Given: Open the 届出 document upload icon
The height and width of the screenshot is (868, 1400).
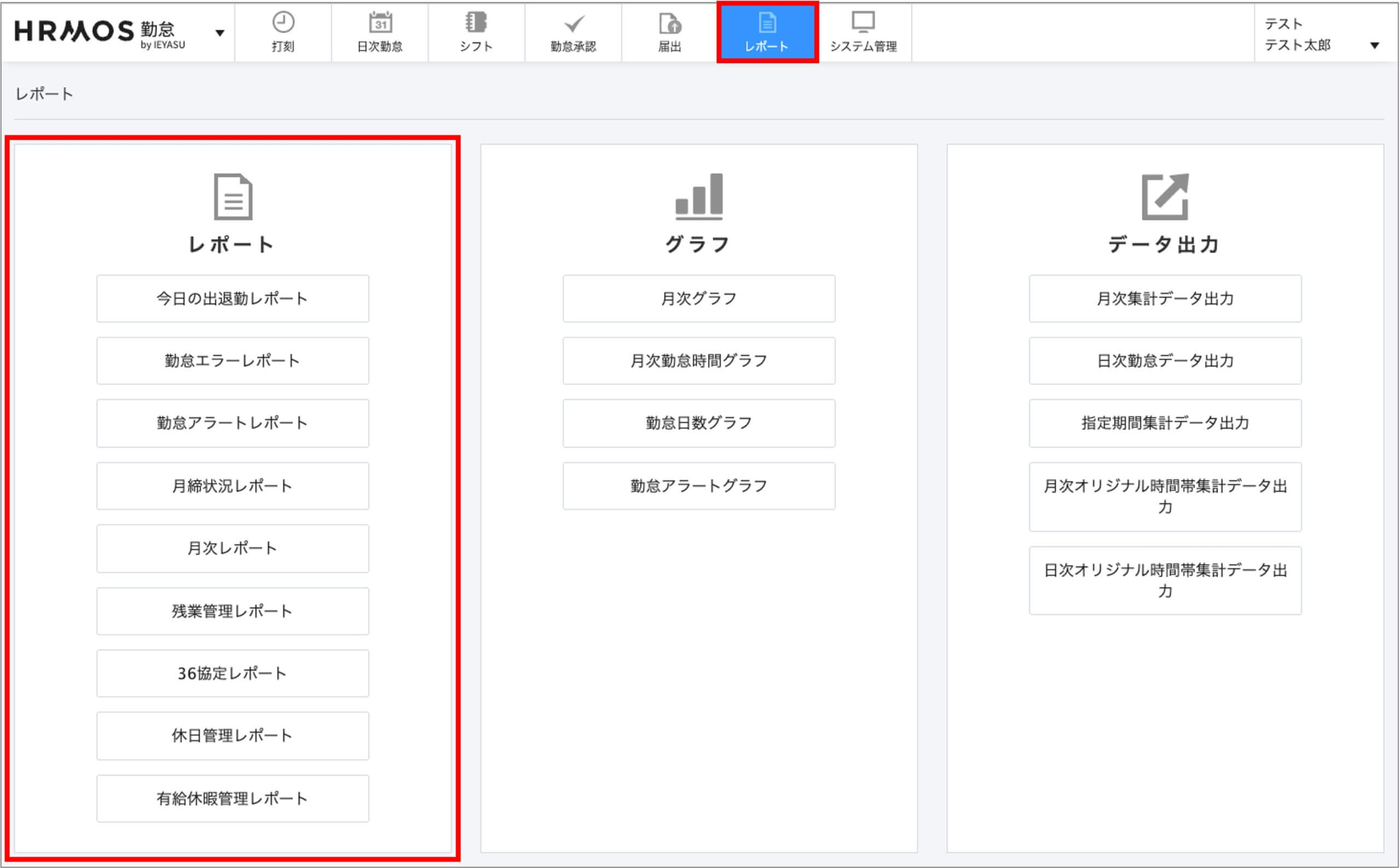Looking at the screenshot, I should pyautogui.click(x=669, y=24).
